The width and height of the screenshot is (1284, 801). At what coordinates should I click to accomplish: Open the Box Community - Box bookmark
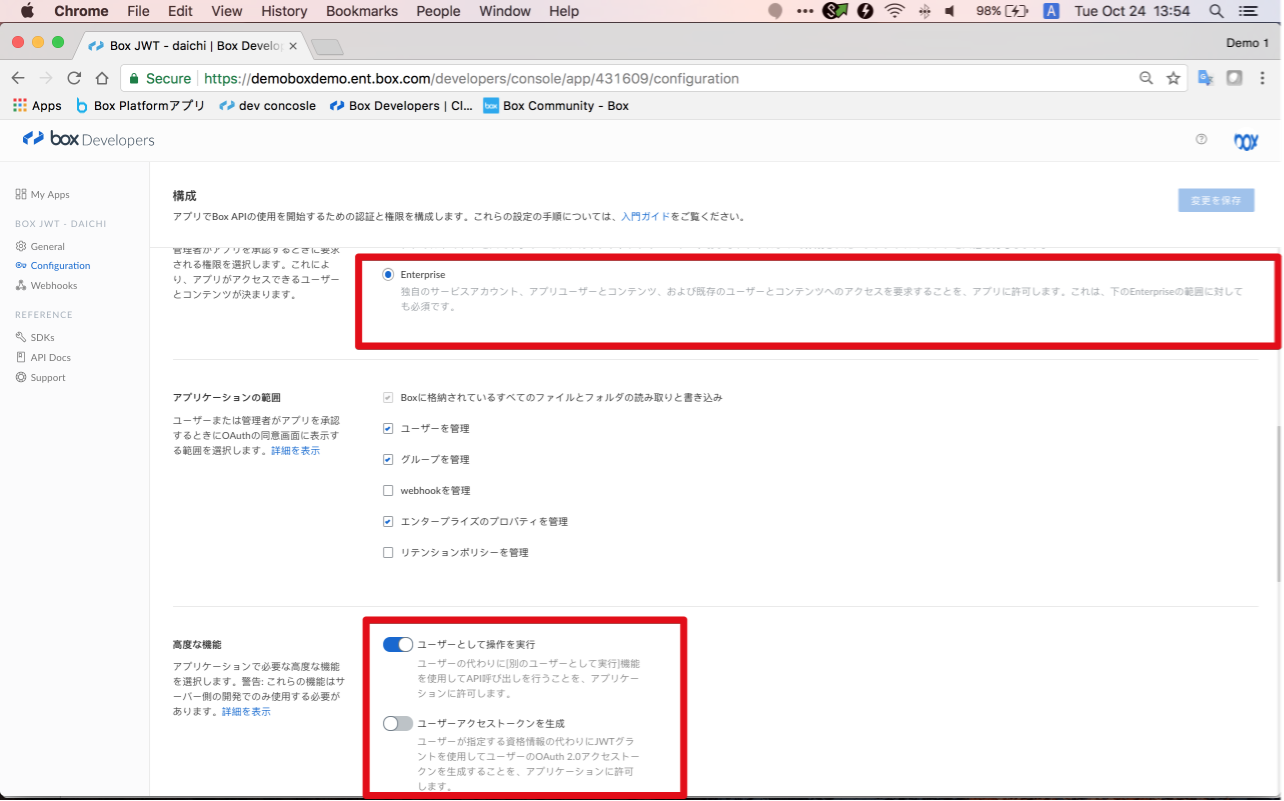[x=556, y=105]
